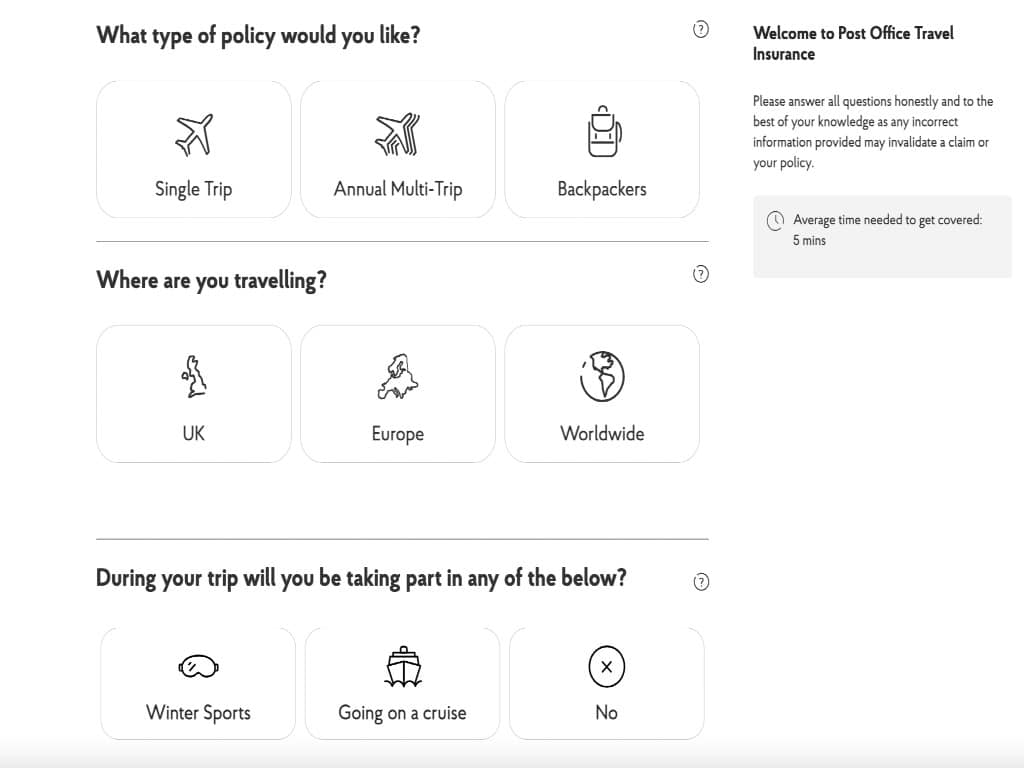Choose the Europe destination label
Image resolution: width=1024 pixels, height=768 pixels.
(398, 434)
